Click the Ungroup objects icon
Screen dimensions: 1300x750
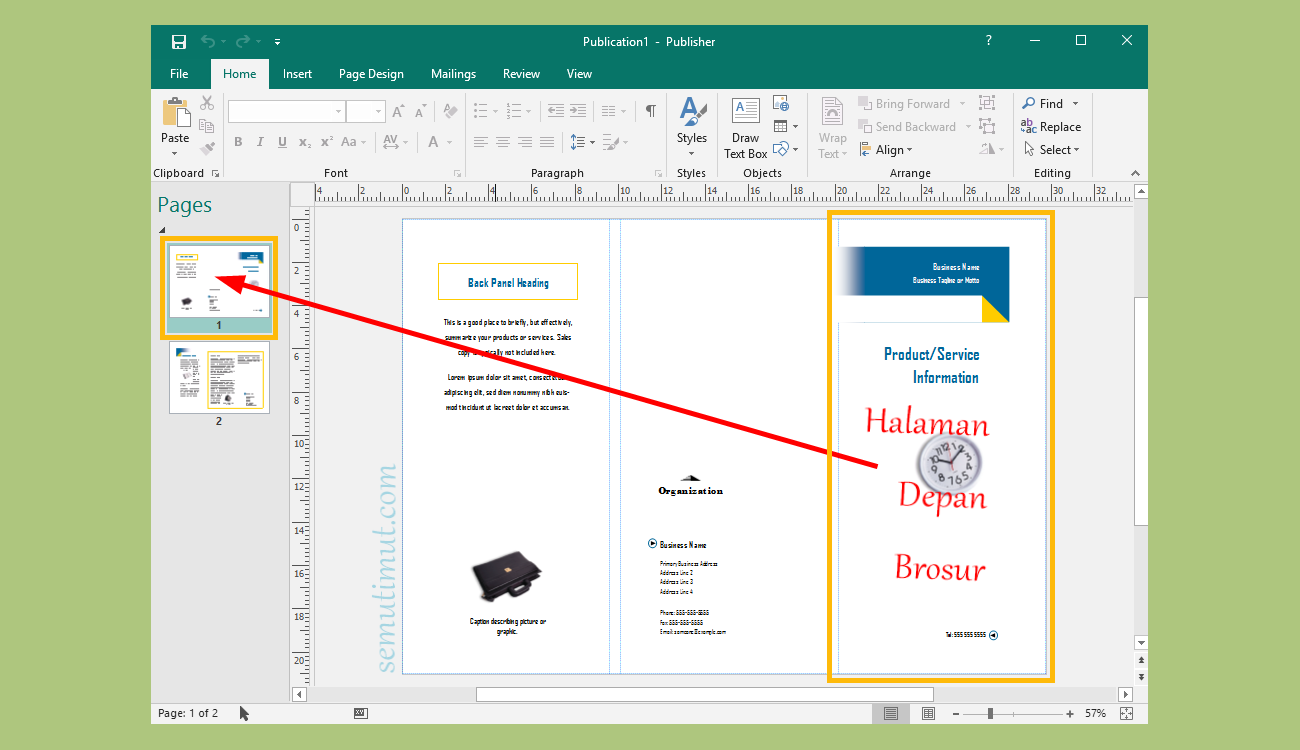(x=987, y=126)
